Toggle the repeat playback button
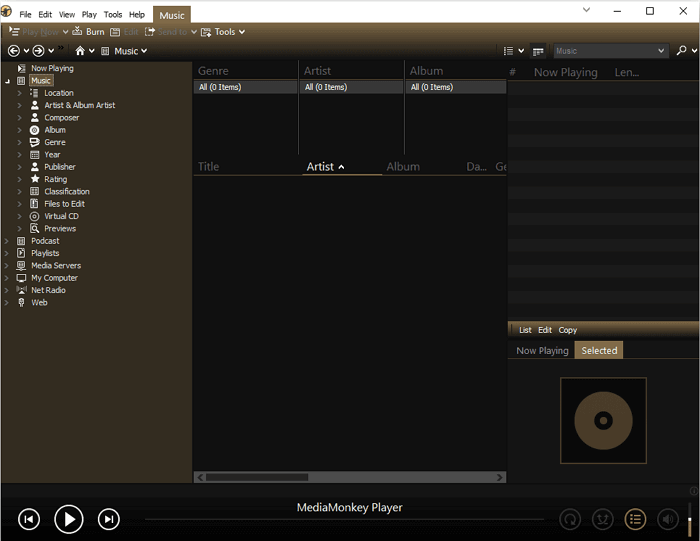700x541 pixels. [x=569, y=519]
